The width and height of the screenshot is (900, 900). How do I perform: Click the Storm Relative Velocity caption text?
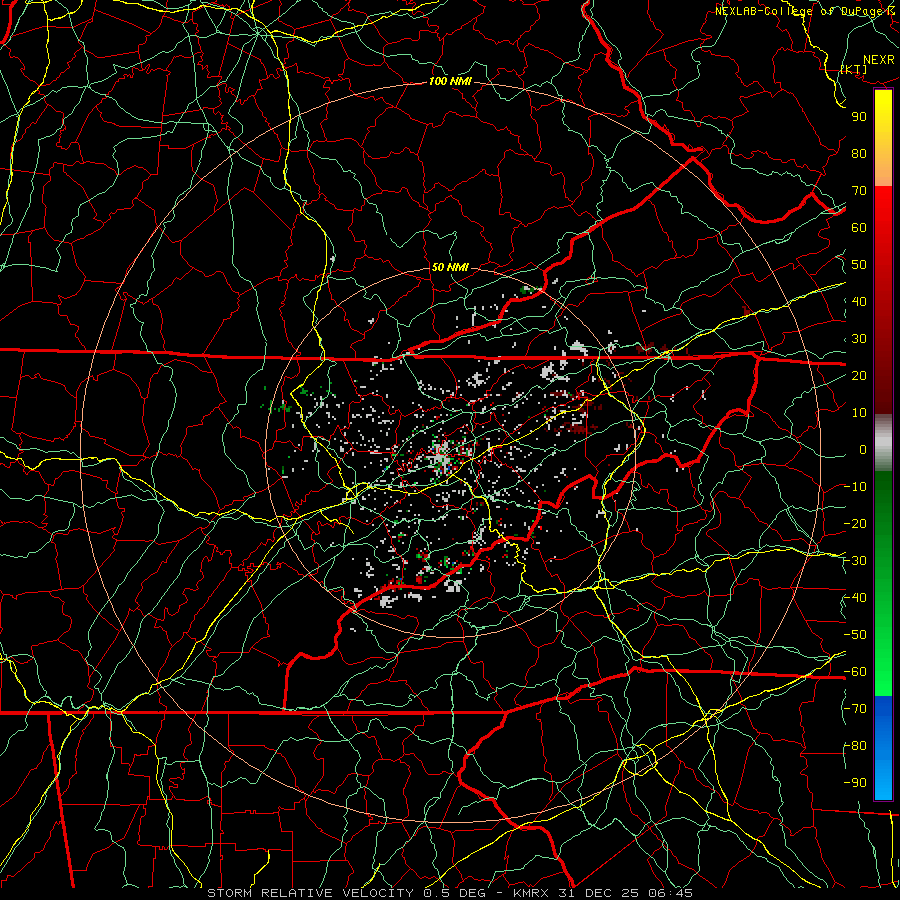coord(450,893)
